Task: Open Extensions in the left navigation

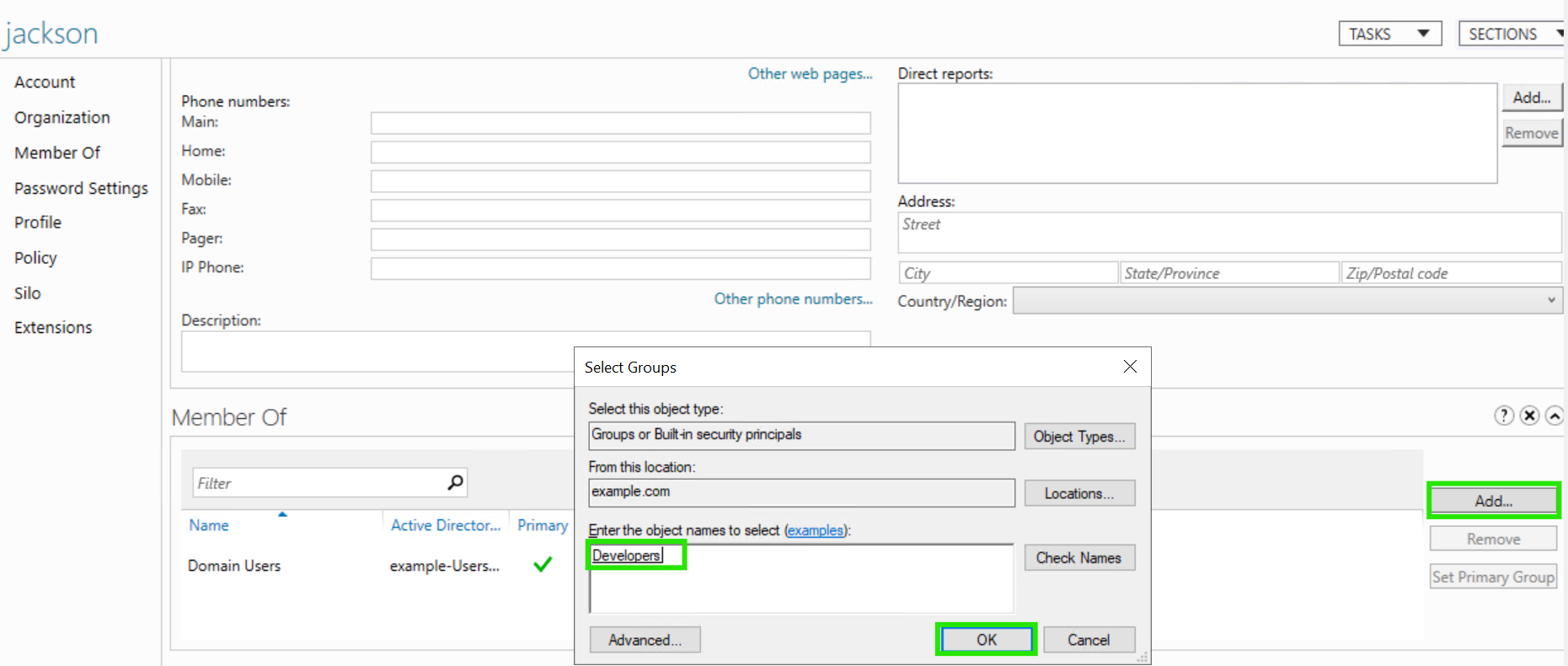Action: (53, 328)
